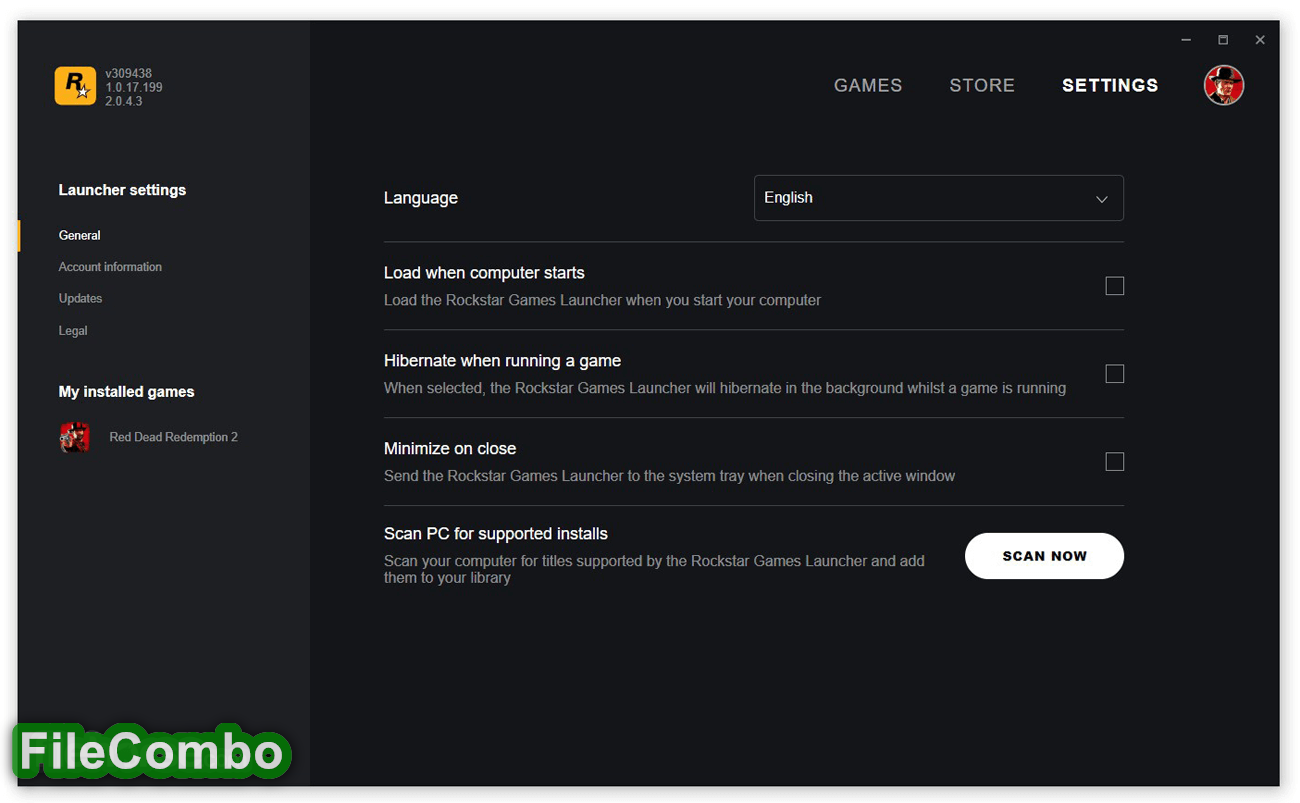Go to the Updates settings page
This screenshot has height=803, width=1300.
(x=80, y=299)
